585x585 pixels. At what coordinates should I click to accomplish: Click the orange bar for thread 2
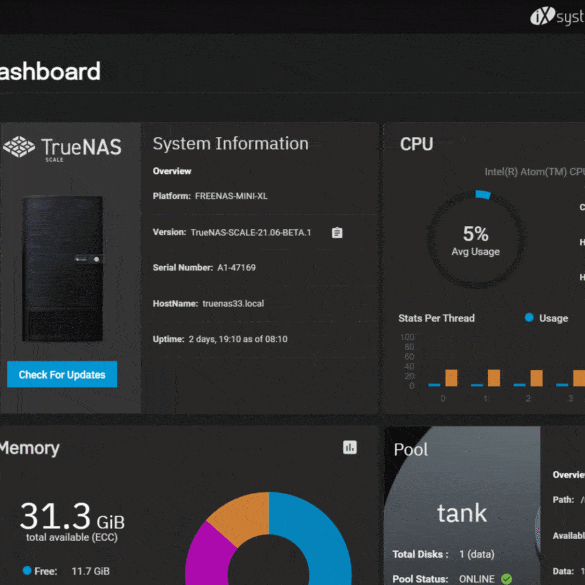coord(536,378)
